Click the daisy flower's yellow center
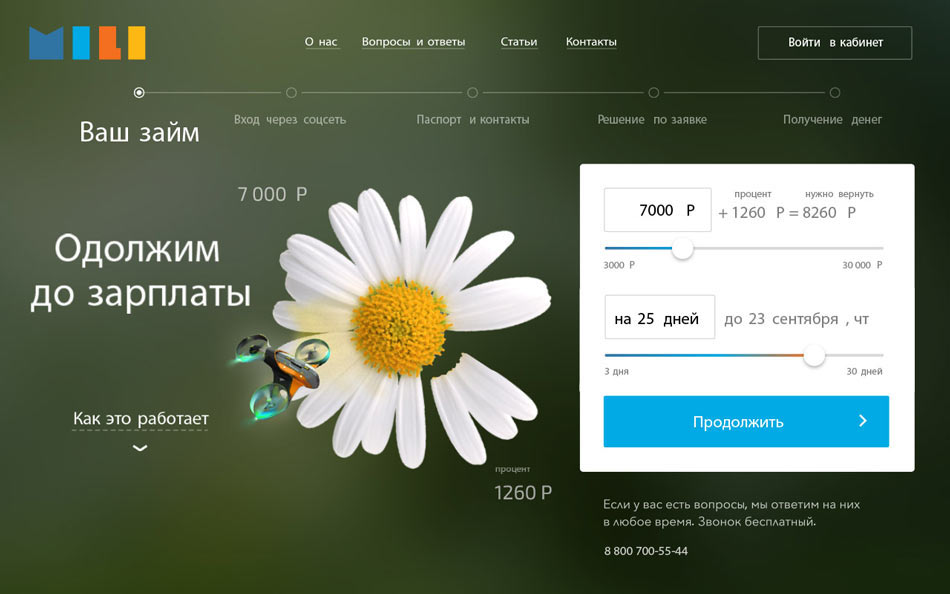This screenshot has width=950, height=594. click(399, 327)
